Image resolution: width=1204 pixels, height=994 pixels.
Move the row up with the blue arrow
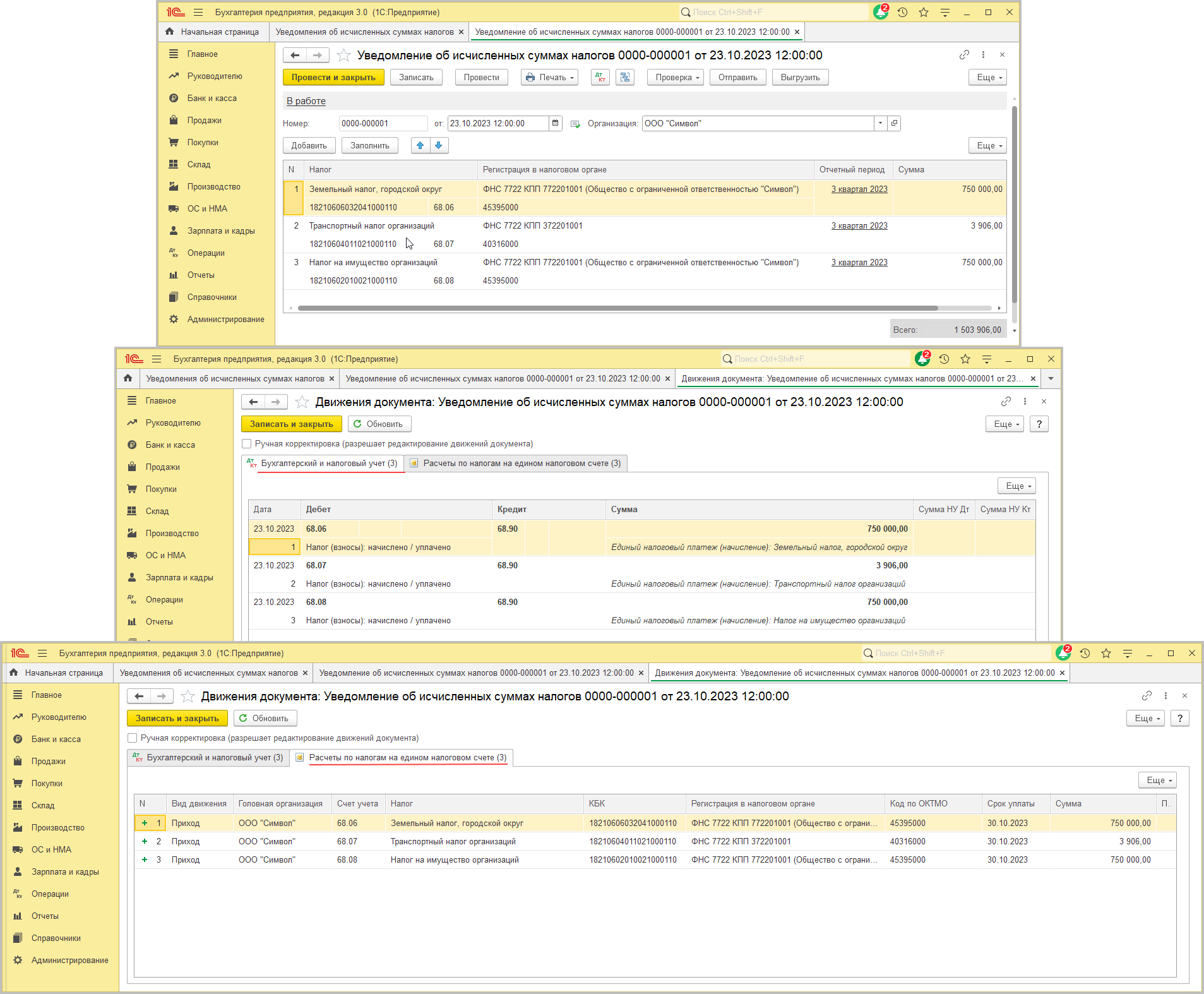click(420, 146)
